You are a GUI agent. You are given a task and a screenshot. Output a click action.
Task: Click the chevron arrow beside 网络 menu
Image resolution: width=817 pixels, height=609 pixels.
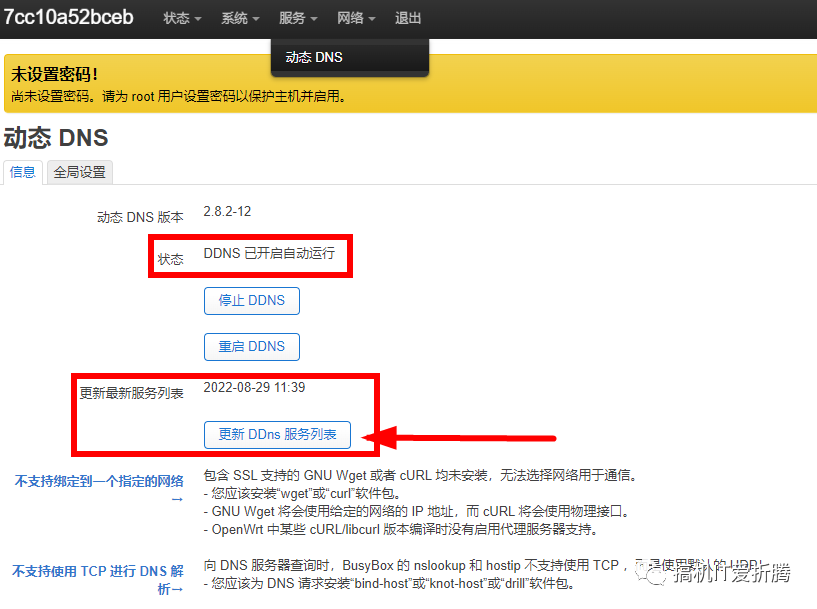pos(372,17)
